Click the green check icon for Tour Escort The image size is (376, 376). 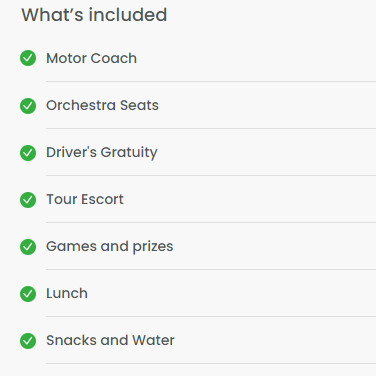(x=28, y=200)
